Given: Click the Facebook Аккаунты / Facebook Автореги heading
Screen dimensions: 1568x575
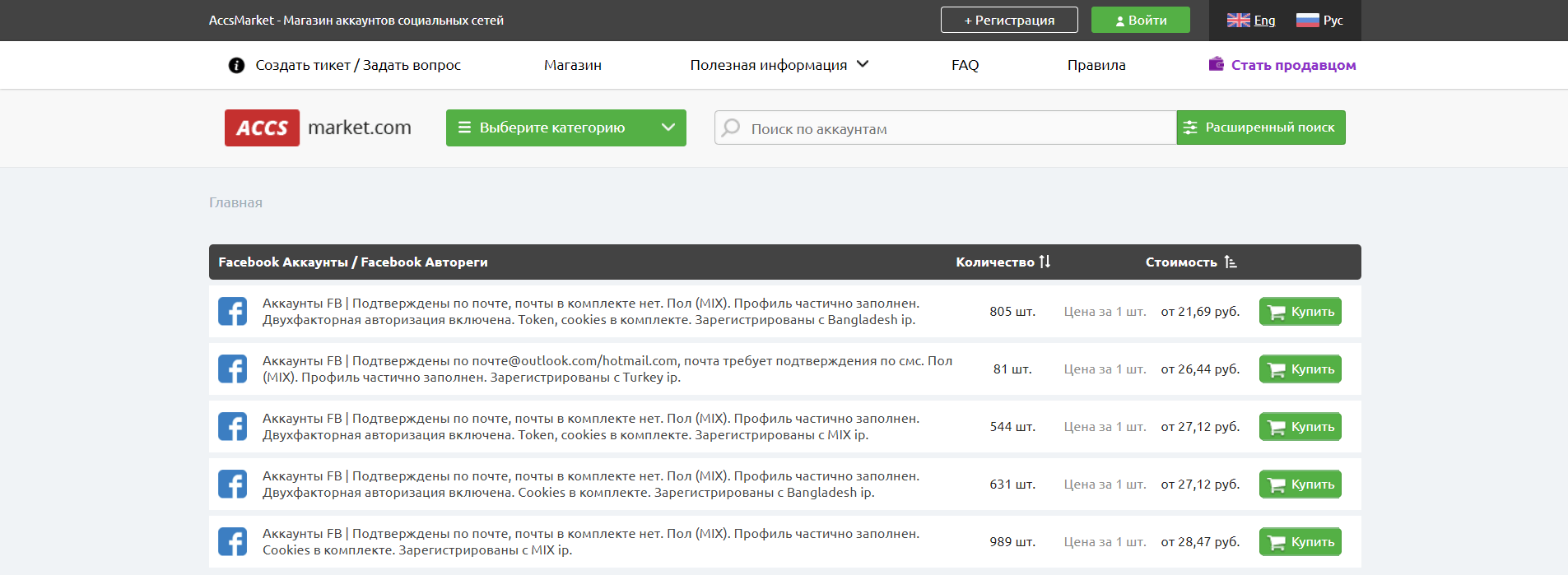Looking at the screenshot, I should [x=353, y=262].
